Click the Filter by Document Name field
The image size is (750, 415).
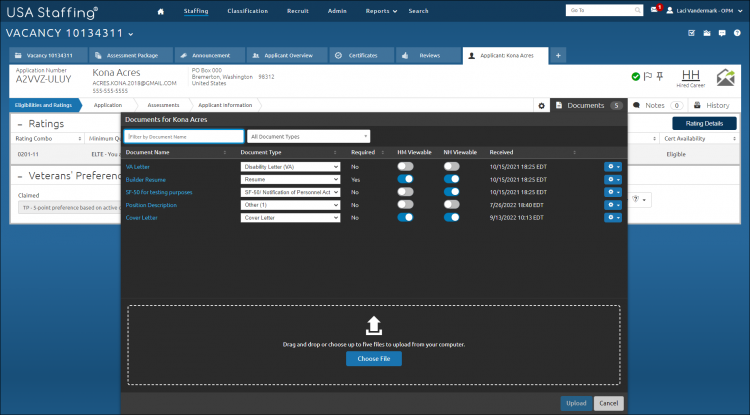[x=184, y=136]
